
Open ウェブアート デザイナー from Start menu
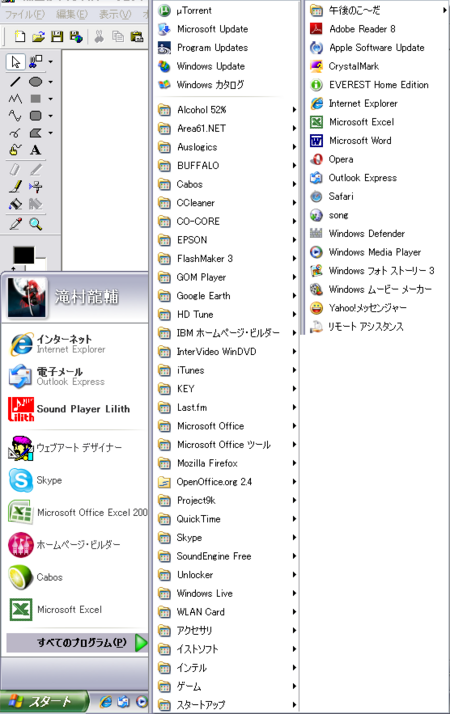(75, 448)
